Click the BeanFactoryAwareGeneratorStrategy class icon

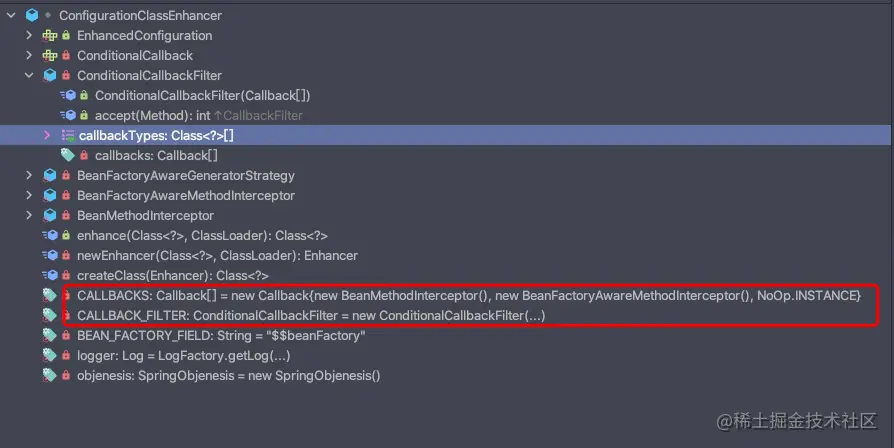click(x=50, y=176)
